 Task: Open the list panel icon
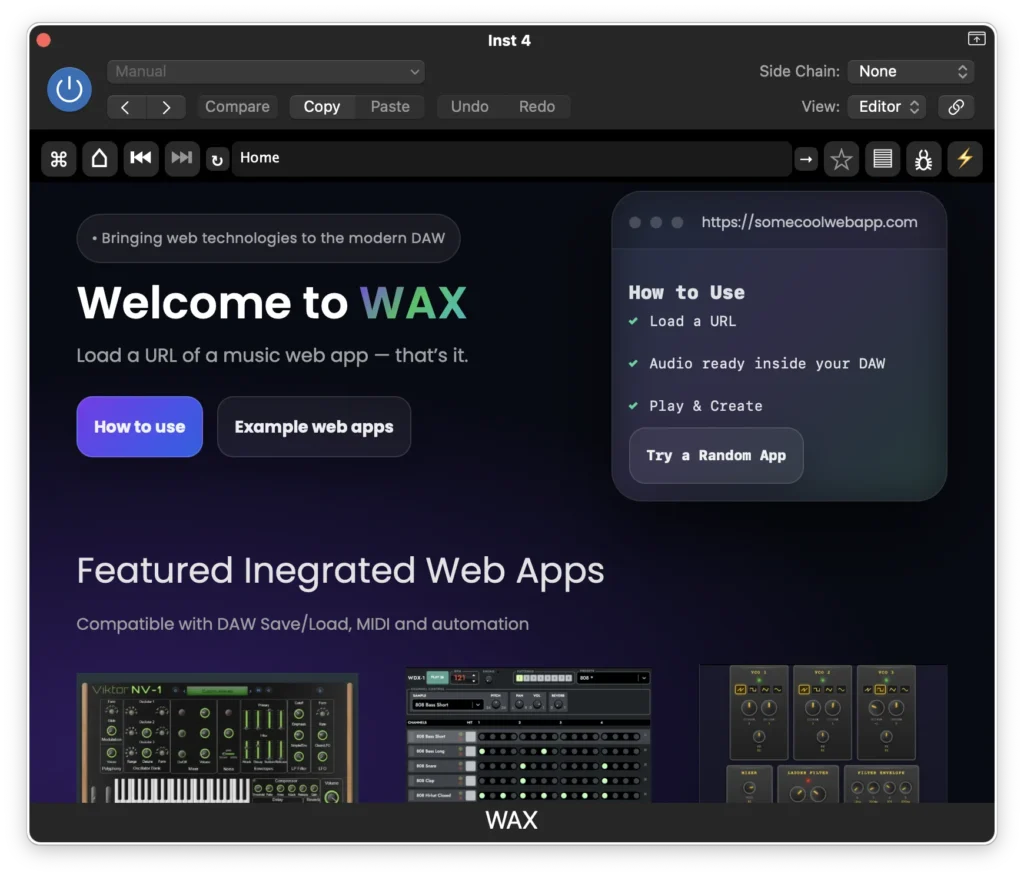[x=882, y=159]
